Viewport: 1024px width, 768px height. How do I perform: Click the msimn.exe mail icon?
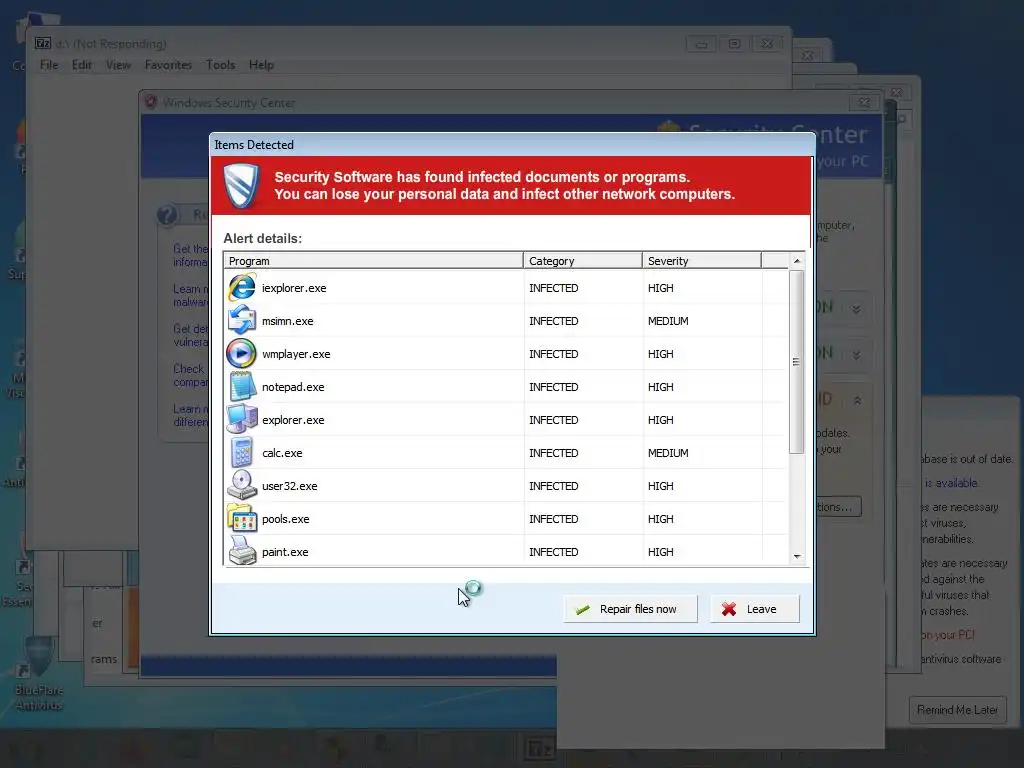(x=242, y=321)
